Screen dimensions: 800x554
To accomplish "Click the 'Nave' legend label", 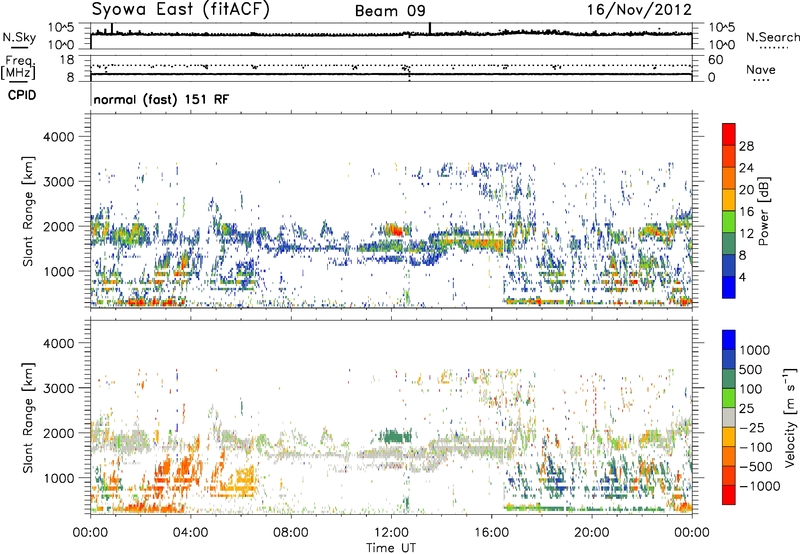I will point(760,70).
